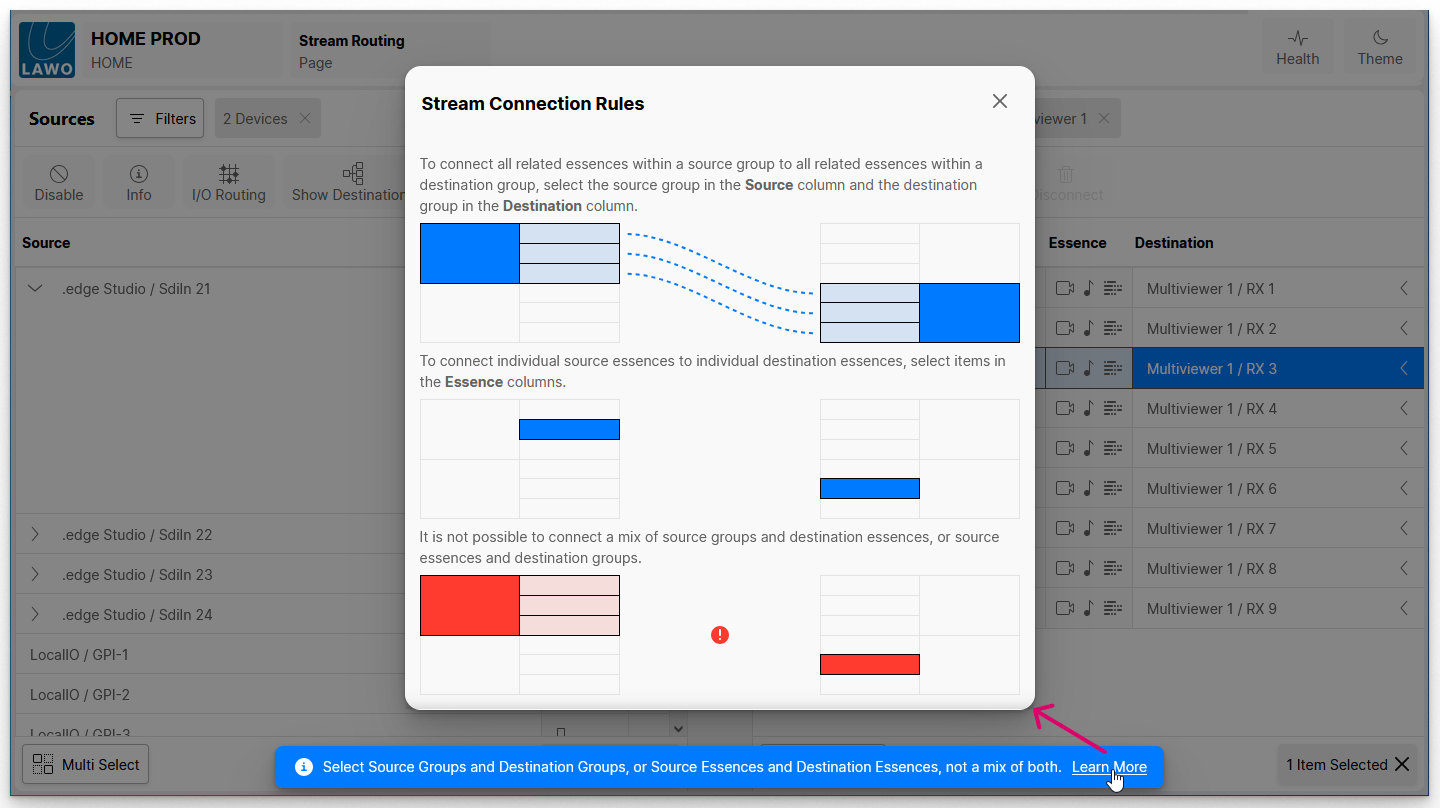Viewport: 1440px width, 808px height.
Task: Toggle the Theme moon icon
Action: pyautogui.click(x=1380, y=48)
